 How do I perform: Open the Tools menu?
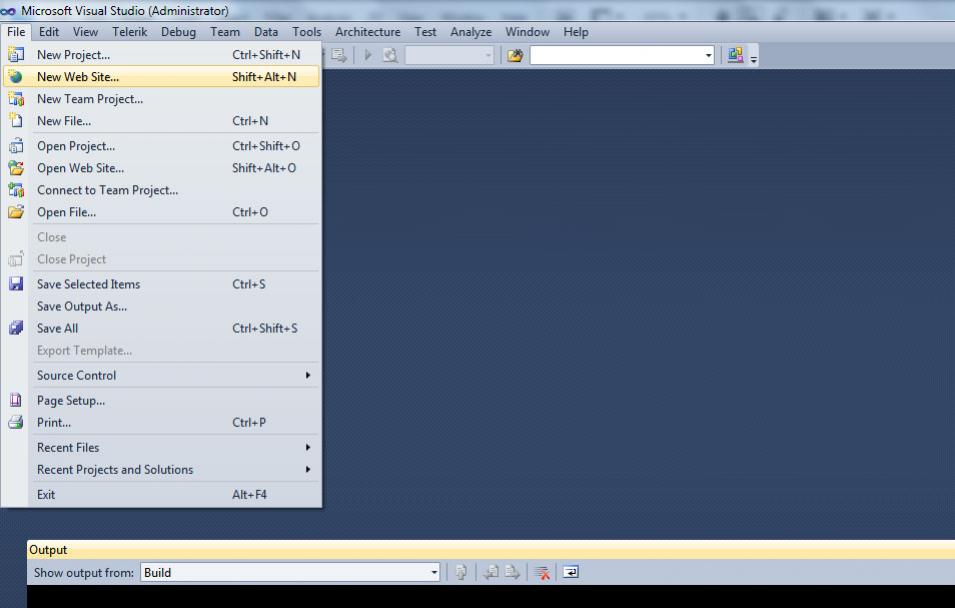pyautogui.click(x=306, y=32)
